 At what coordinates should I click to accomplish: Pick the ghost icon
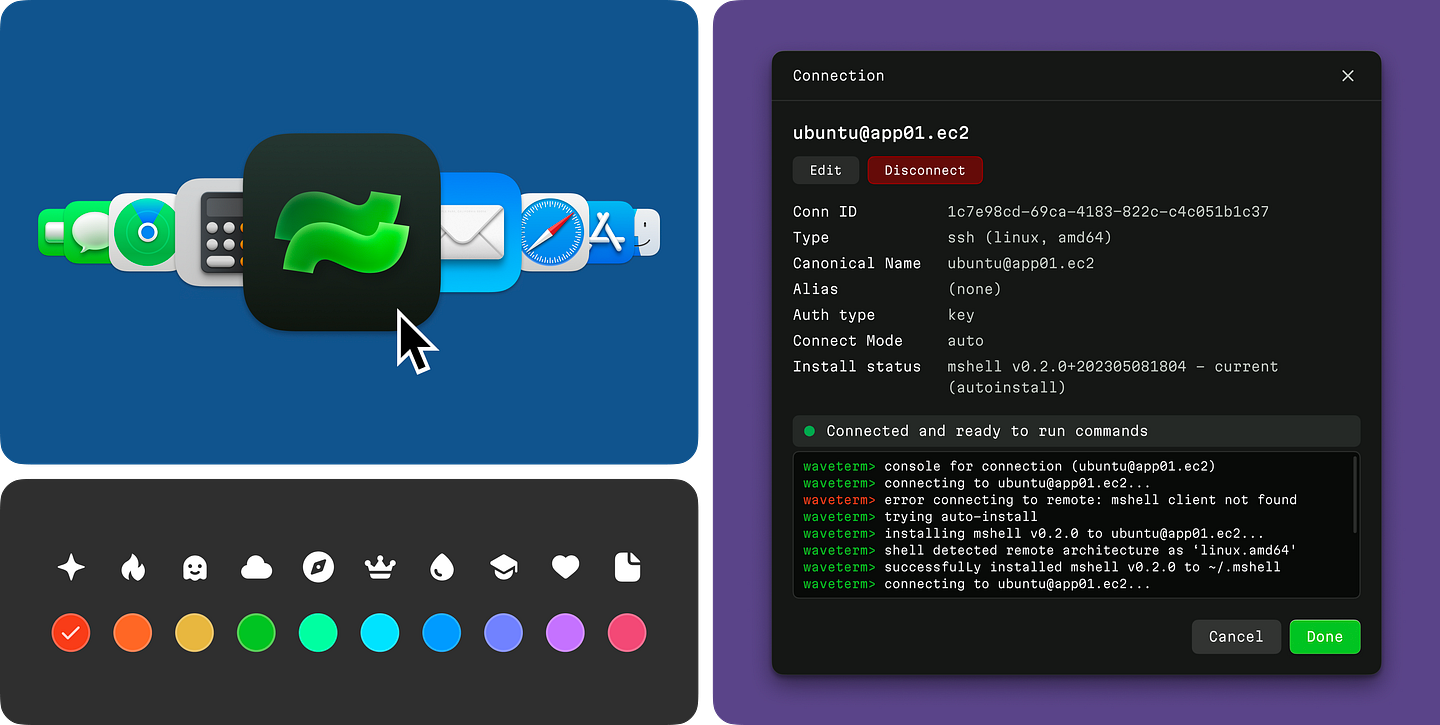(x=195, y=568)
